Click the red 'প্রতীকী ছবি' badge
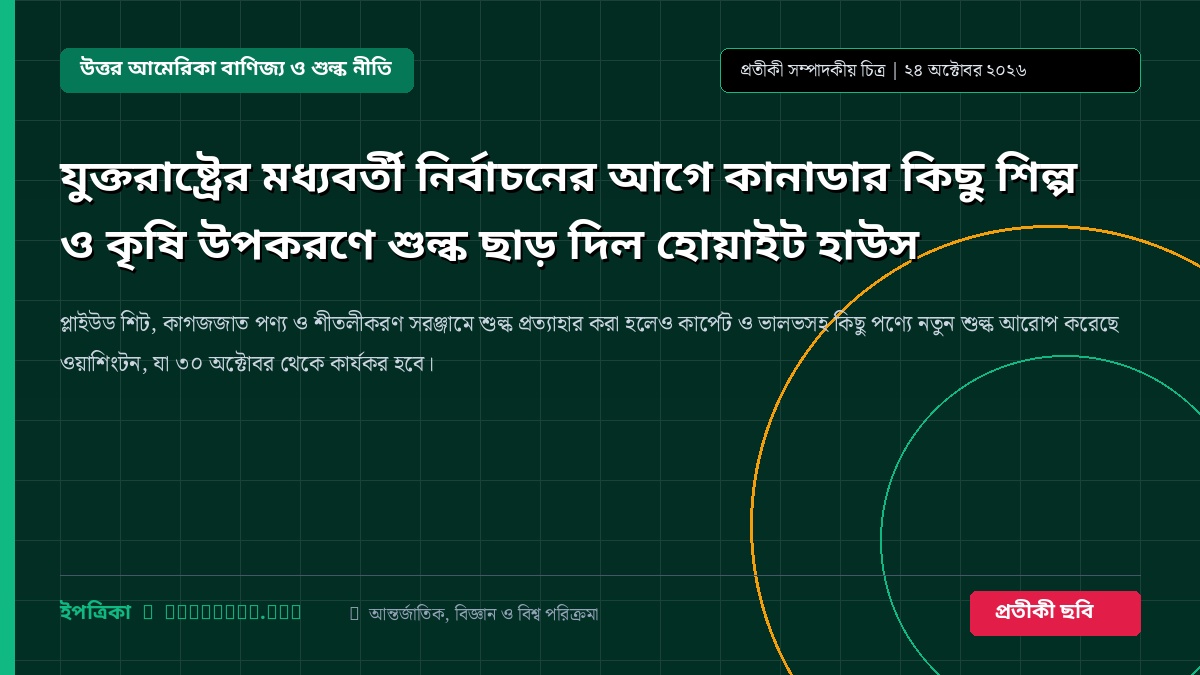1200x675 pixels. 1055,613
